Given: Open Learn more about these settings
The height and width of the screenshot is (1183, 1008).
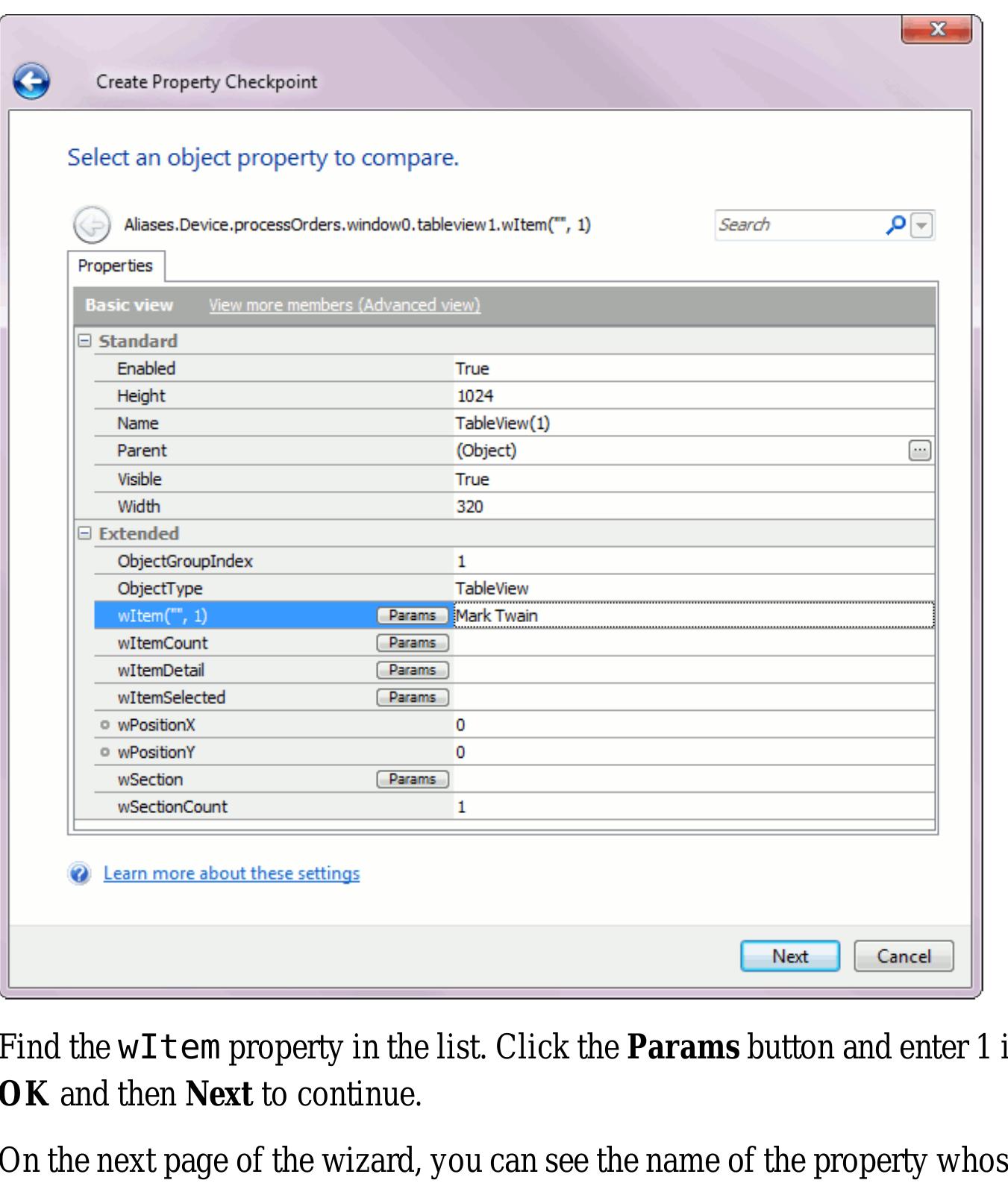Looking at the screenshot, I should pos(231,873).
